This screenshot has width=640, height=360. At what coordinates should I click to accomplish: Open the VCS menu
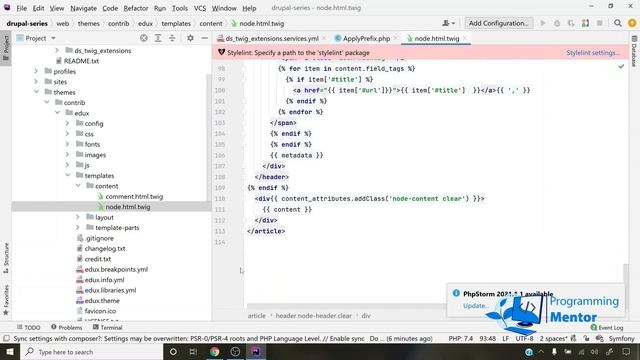click(x=200, y=8)
